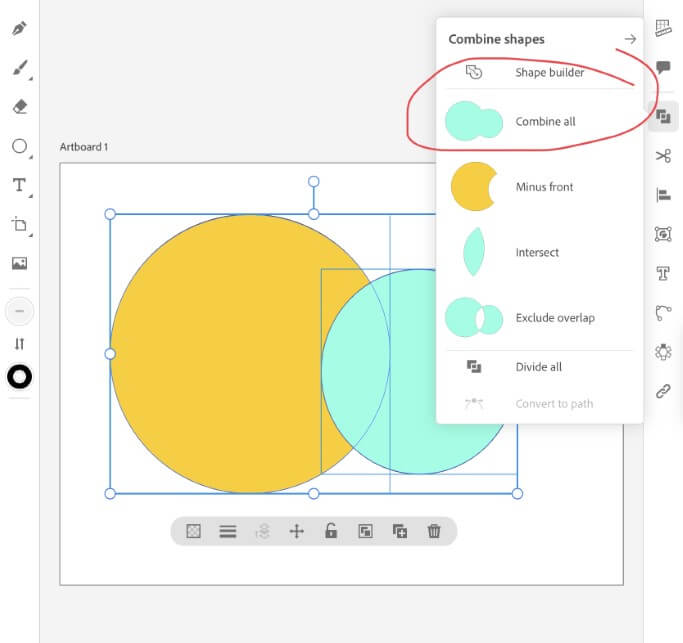Duplicate the selected objects

click(x=400, y=531)
